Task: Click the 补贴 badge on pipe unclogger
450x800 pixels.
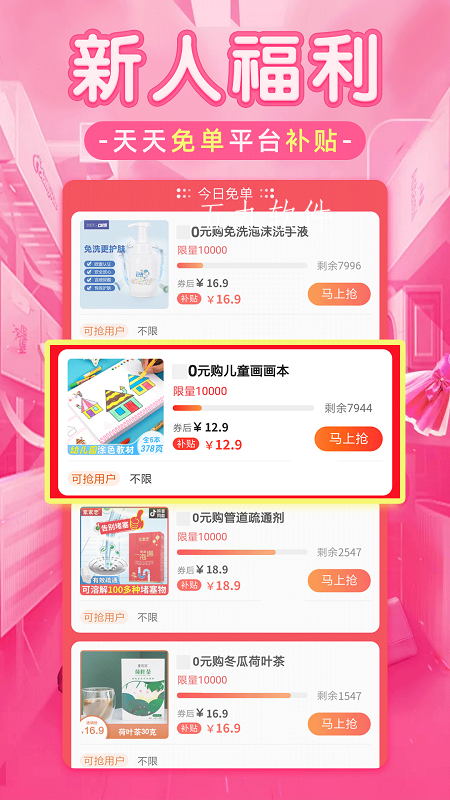Action: [189, 585]
